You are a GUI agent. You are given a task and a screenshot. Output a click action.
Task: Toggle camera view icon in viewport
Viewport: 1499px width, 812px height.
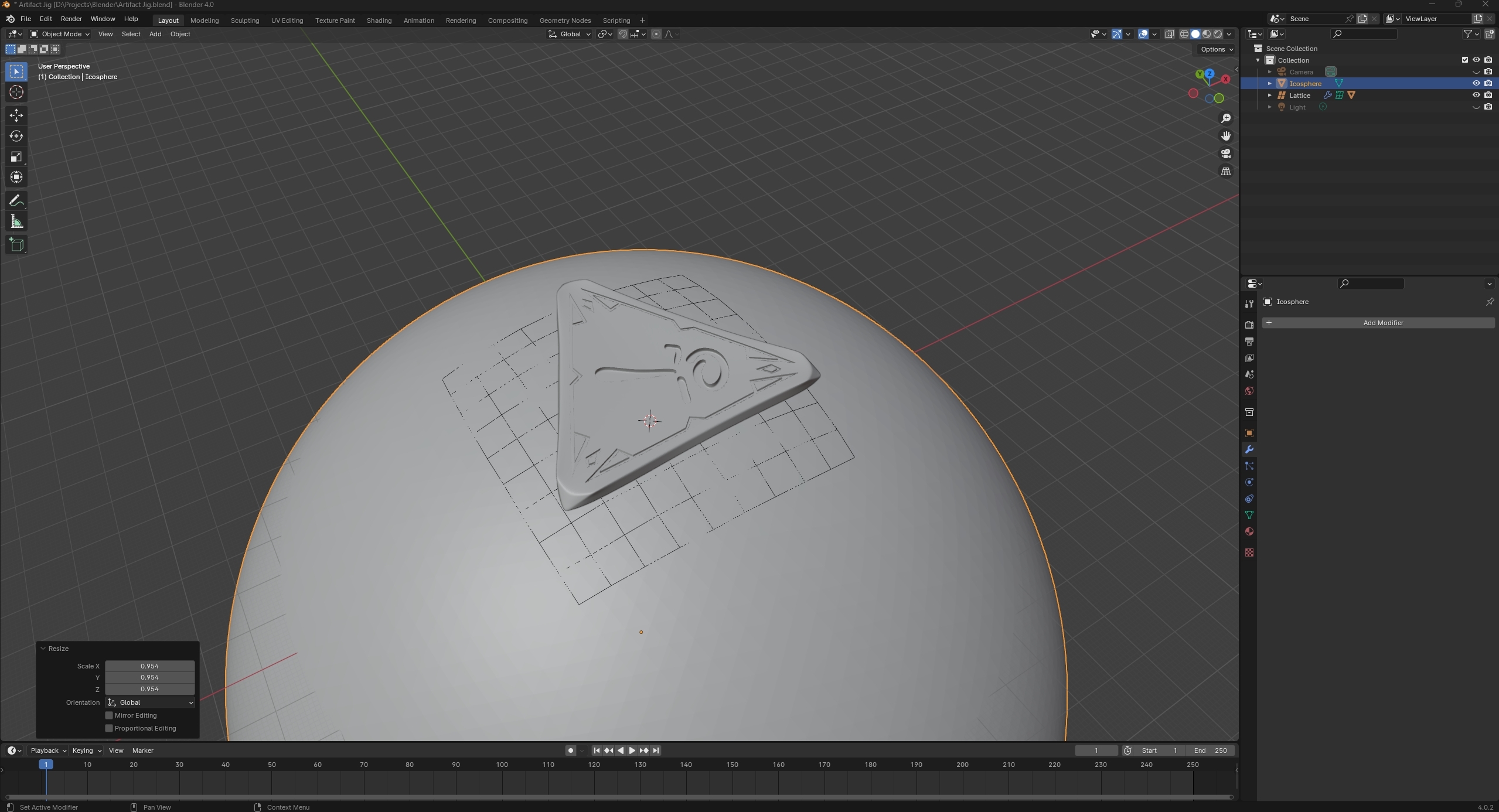[1226, 153]
